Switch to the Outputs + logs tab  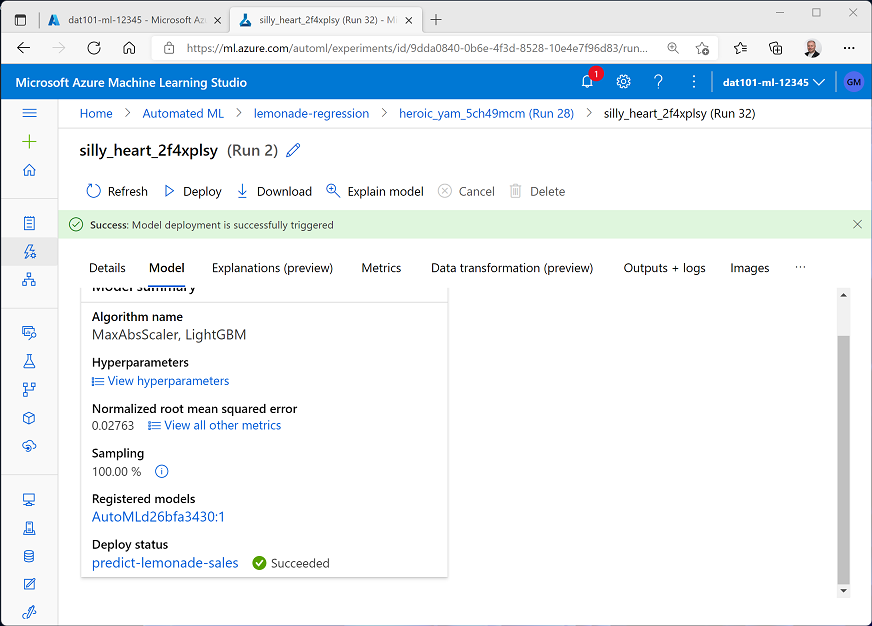[x=664, y=268]
